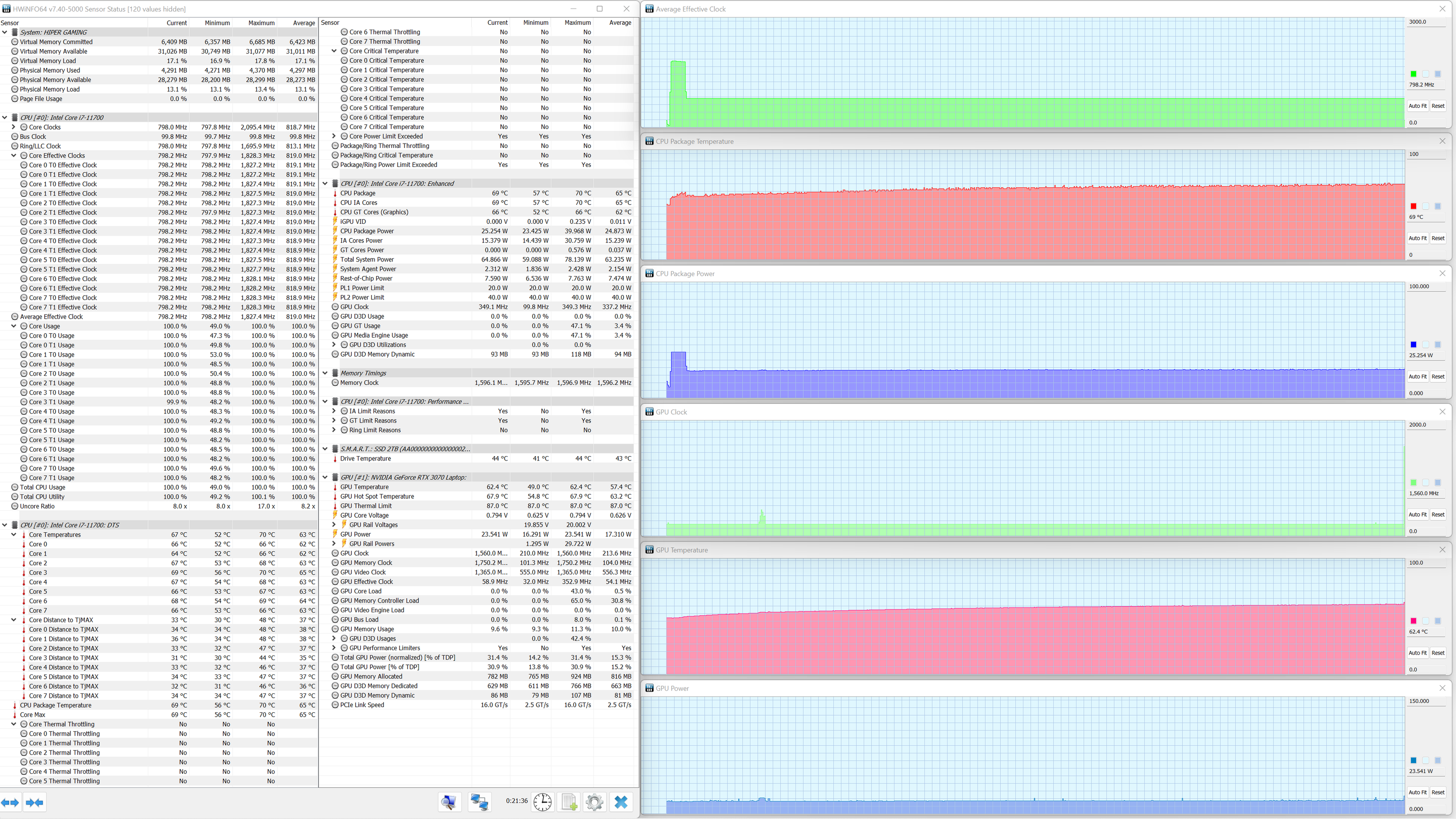Open the remote monitoring computers icon
The width and height of the screenshot is (1456, 819).
coord(480,802)
